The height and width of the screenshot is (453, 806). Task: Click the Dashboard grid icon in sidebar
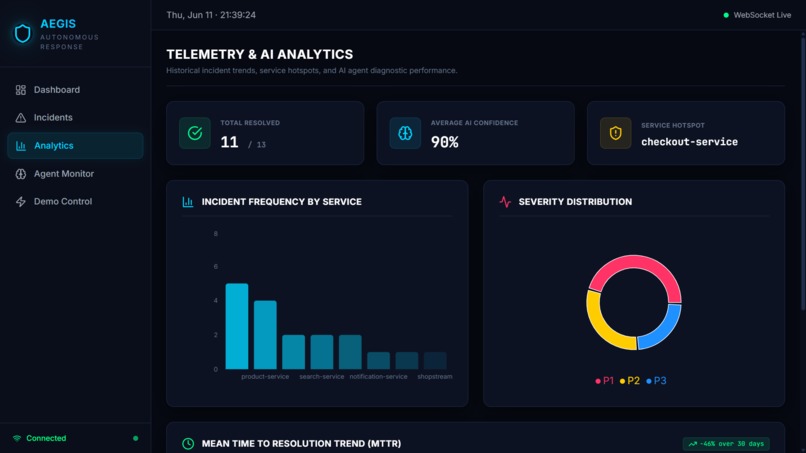pos(21,90)
